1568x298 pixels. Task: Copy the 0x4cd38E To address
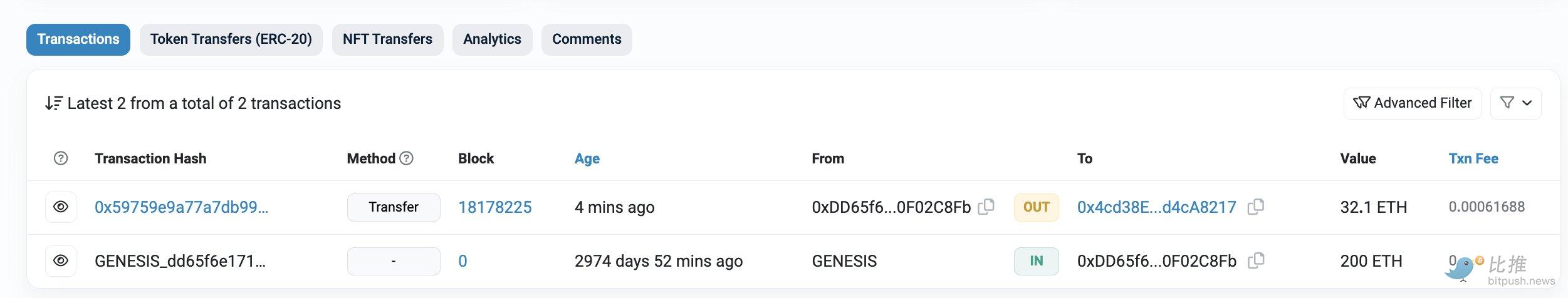point(1255,207)
